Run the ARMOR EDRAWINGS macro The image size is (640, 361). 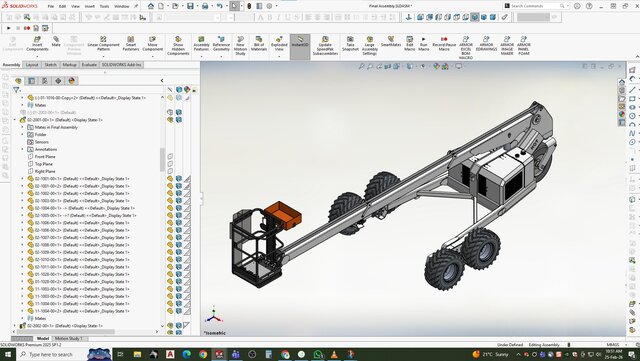click(486, 43)
